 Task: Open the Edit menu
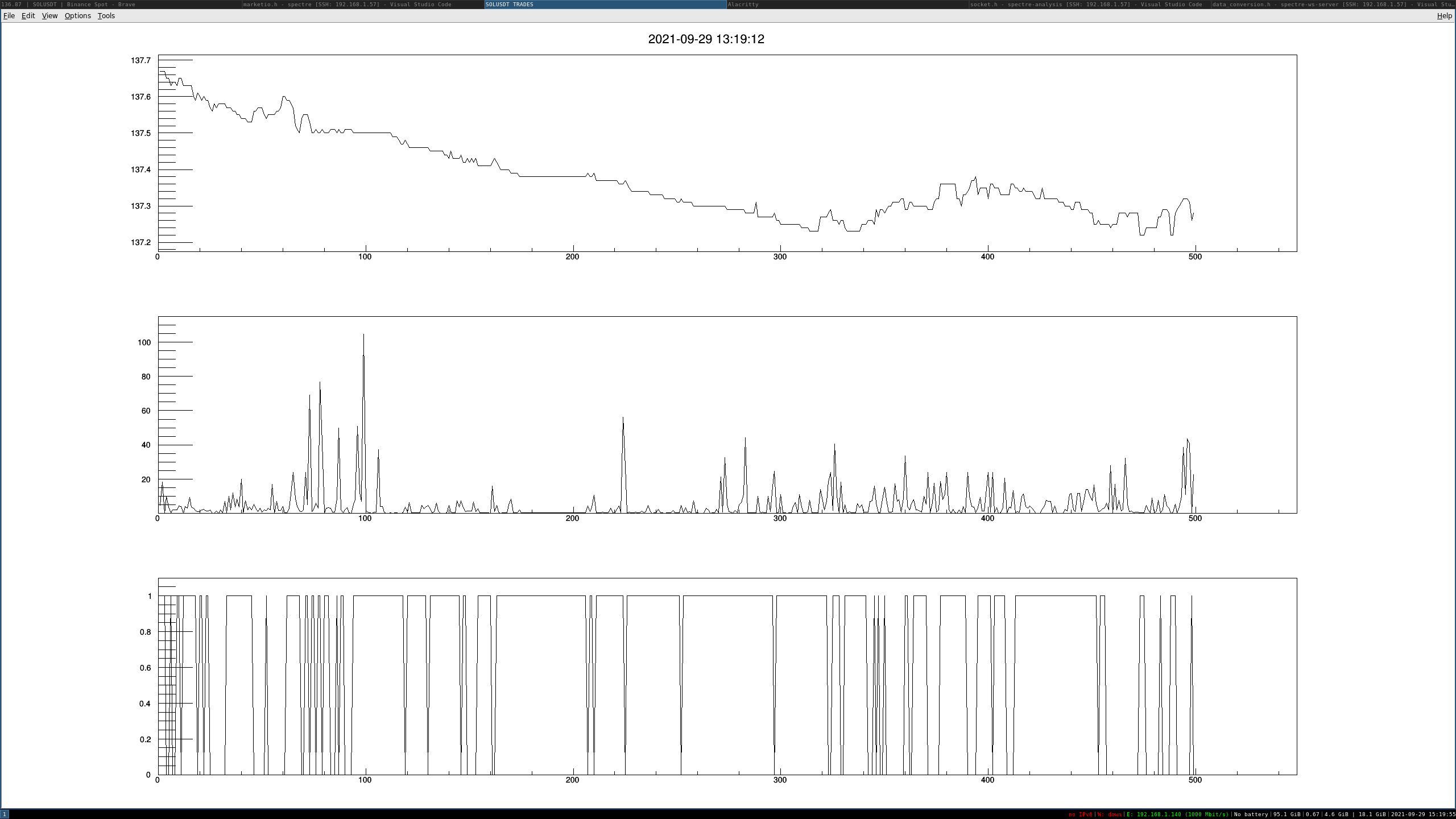pos(28,15)
